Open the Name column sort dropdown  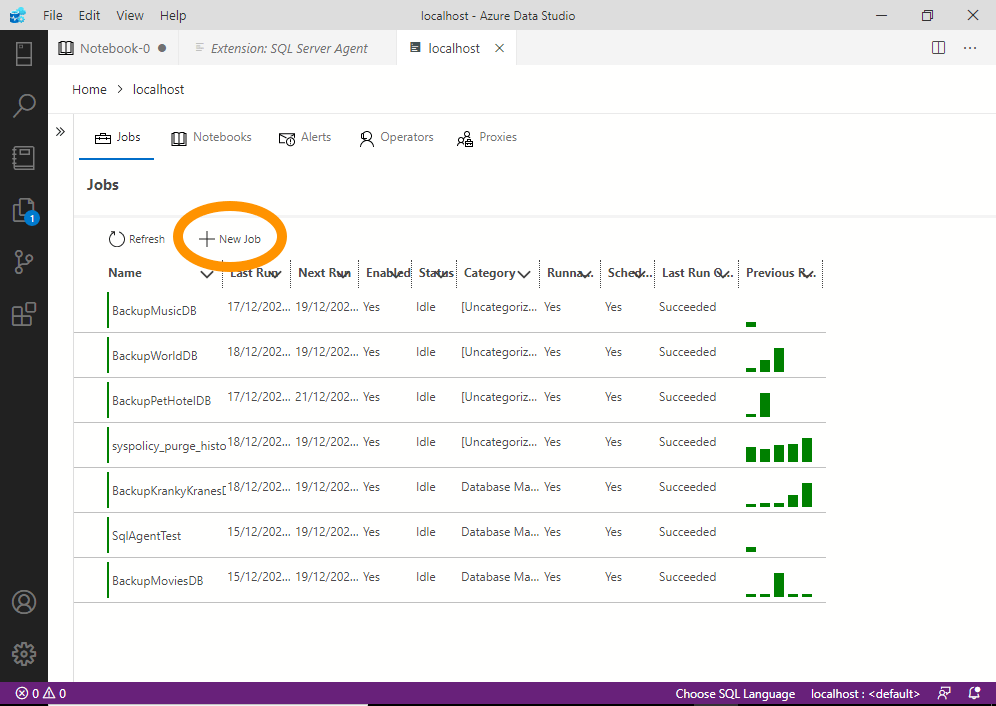point(206,272)
